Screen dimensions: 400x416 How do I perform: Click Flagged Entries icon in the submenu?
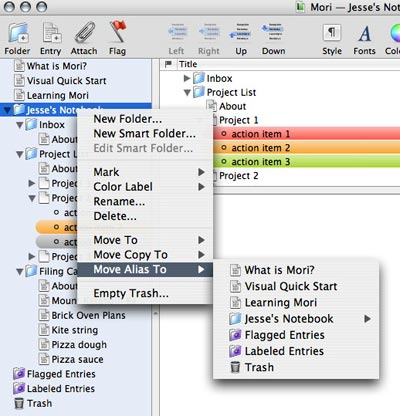pyautogui.click(x=235, y=335)
